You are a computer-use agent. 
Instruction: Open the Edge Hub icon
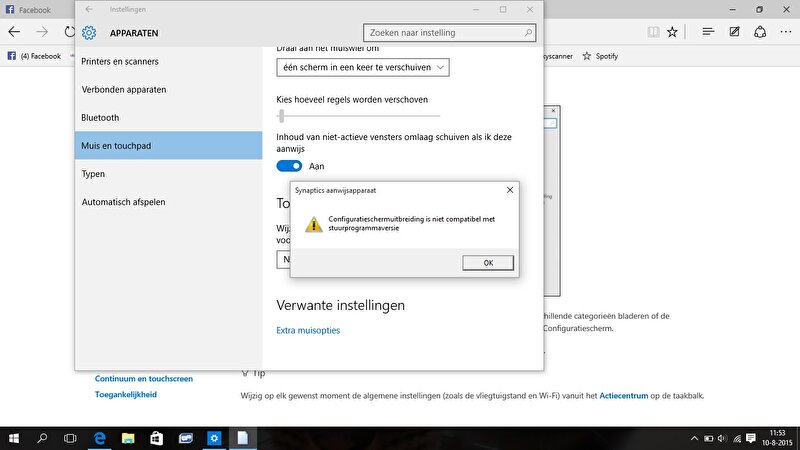click(708, 32)
